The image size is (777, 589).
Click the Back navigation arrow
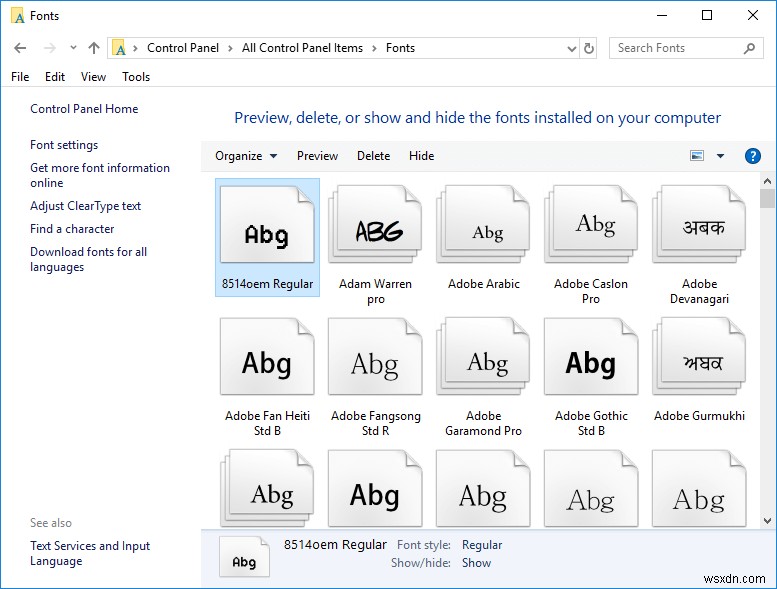tap(21, 48)
